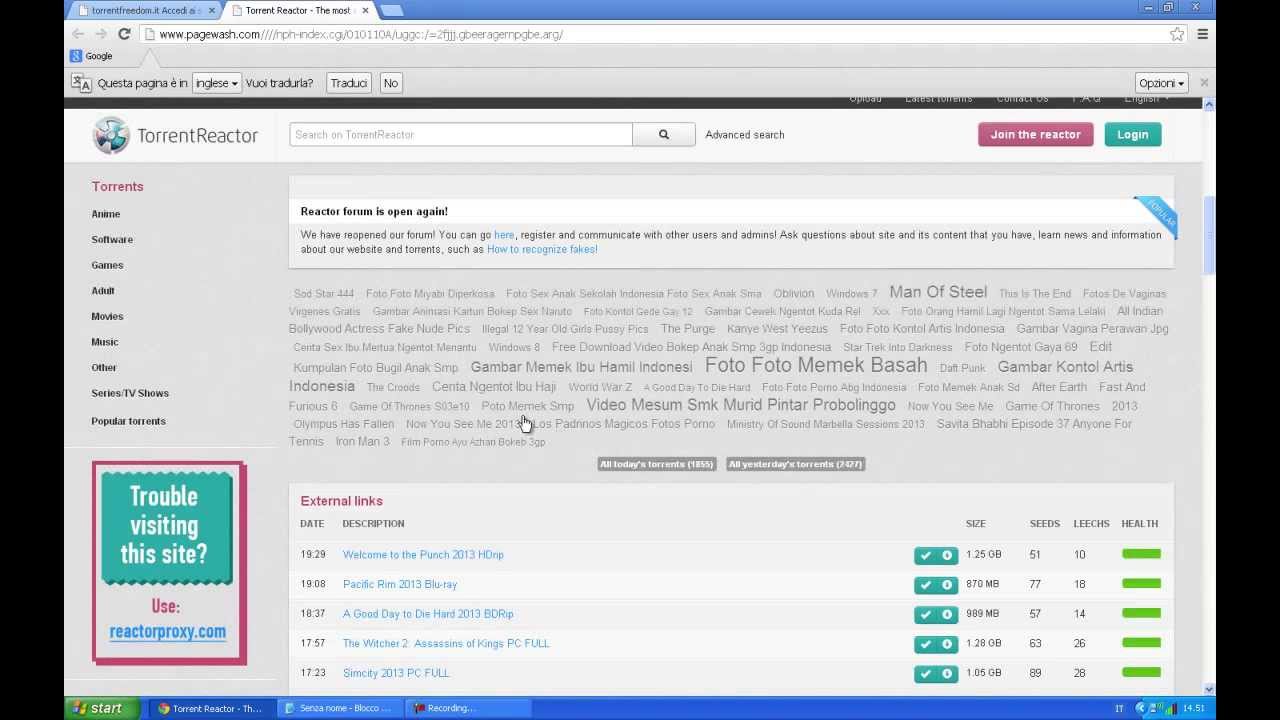Bookmark this page with the star icon
The width and height of the screenshot is (1280, 720).
(x=1177, y=34)
